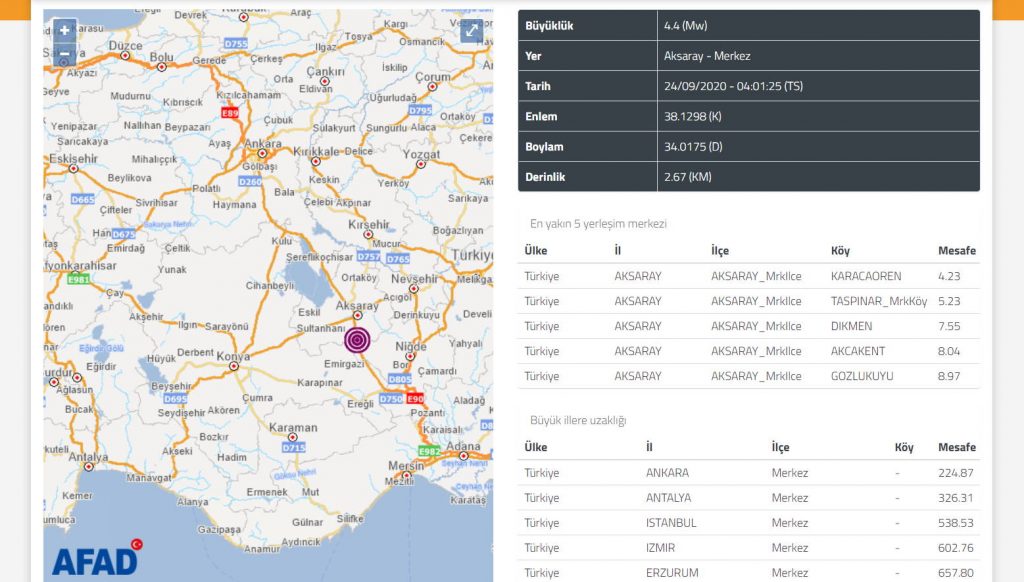The image size is (1024, 582).
Task: Click the green E981 road shield
Action: tap(78, 280)
